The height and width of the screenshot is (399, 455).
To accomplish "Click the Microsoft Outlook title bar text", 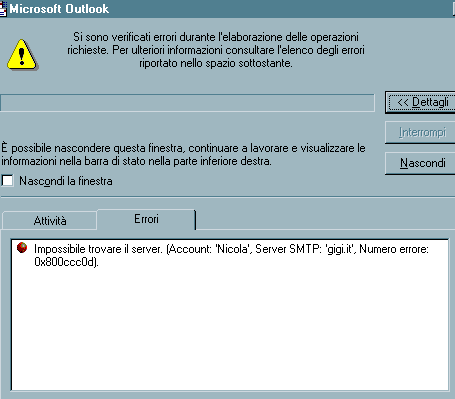I will pyautogui.click(x=59, y=9).
